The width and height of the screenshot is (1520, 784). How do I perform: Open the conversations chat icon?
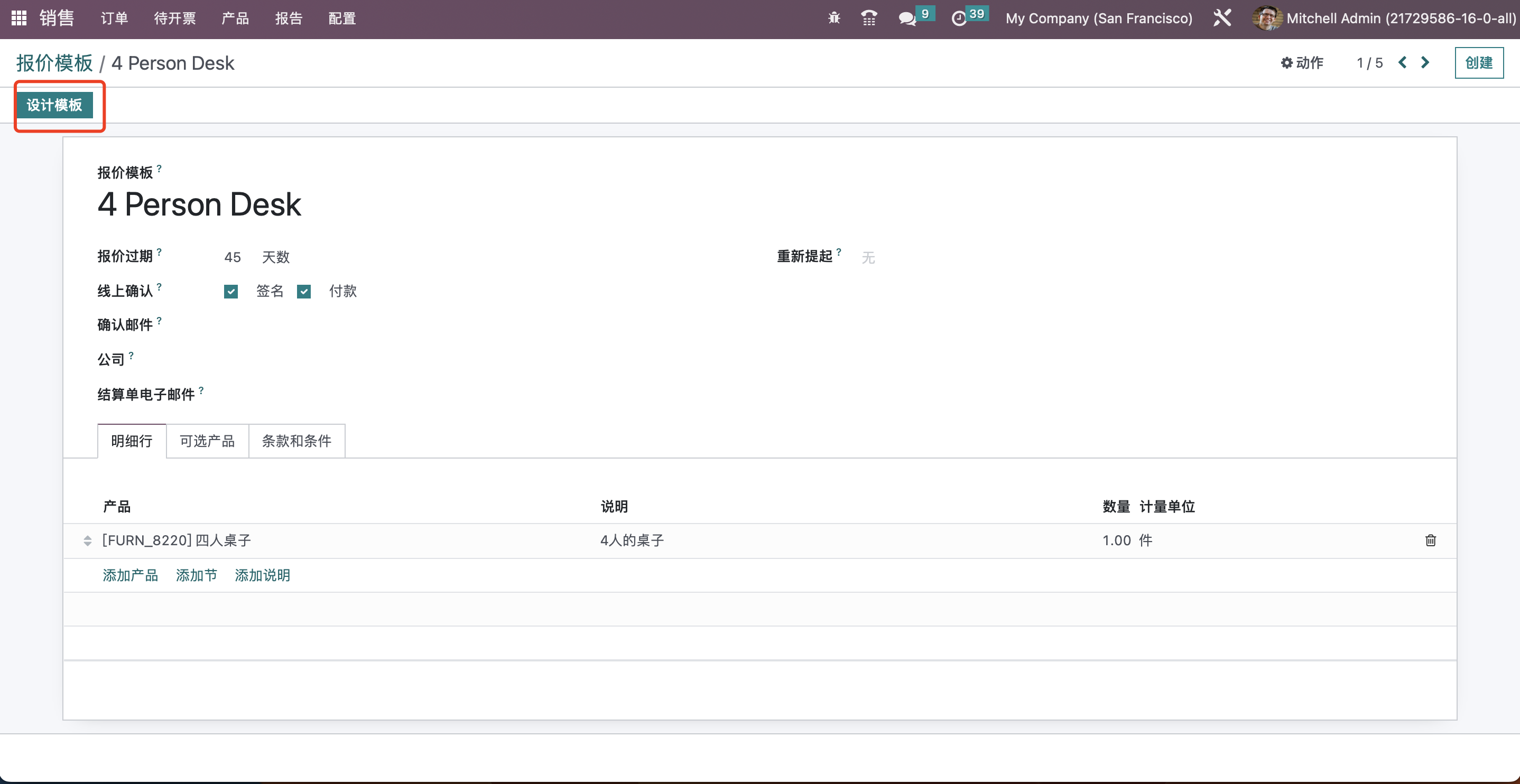tap(907, 19)
